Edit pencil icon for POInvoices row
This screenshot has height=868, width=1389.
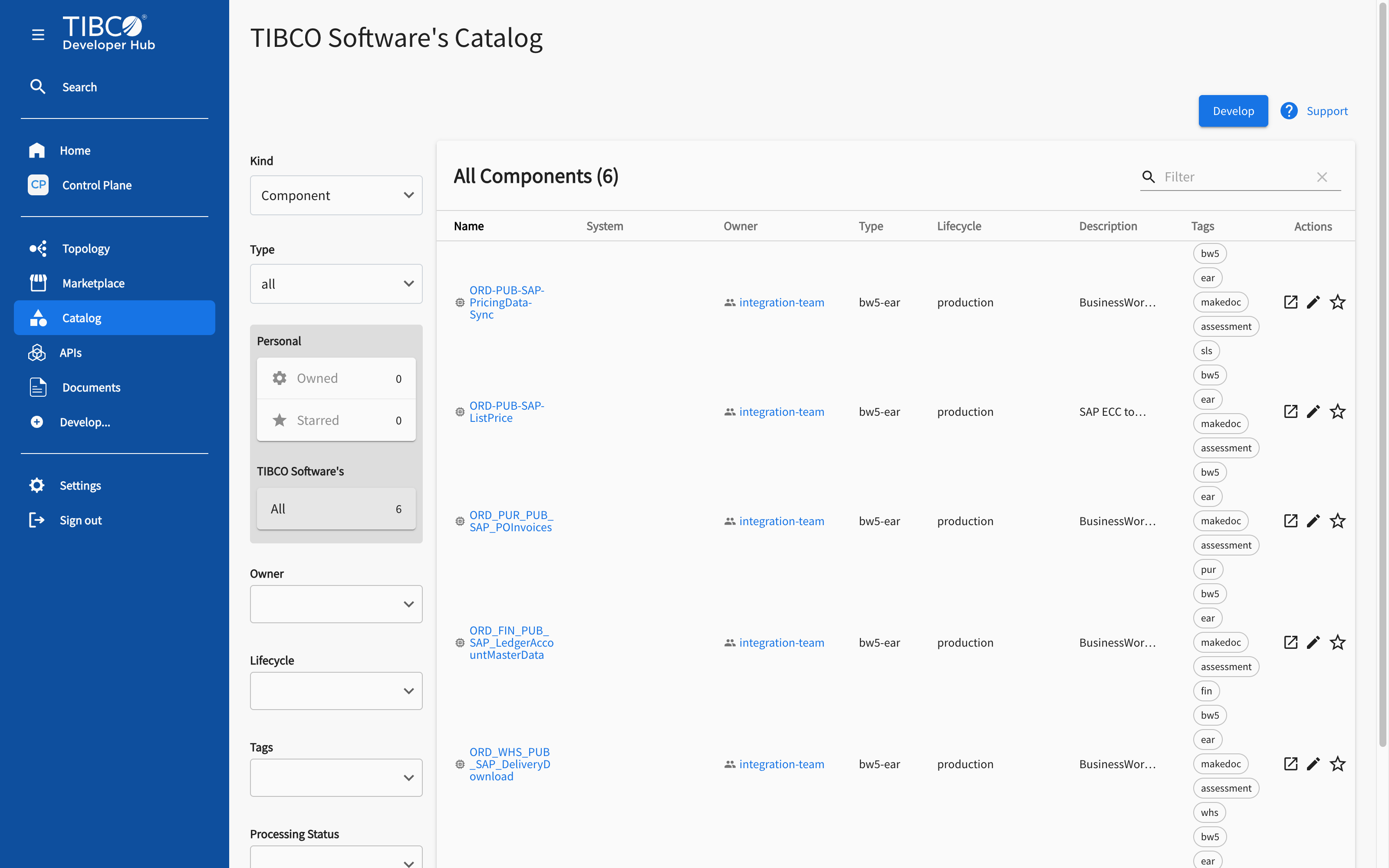point(1313,521)
